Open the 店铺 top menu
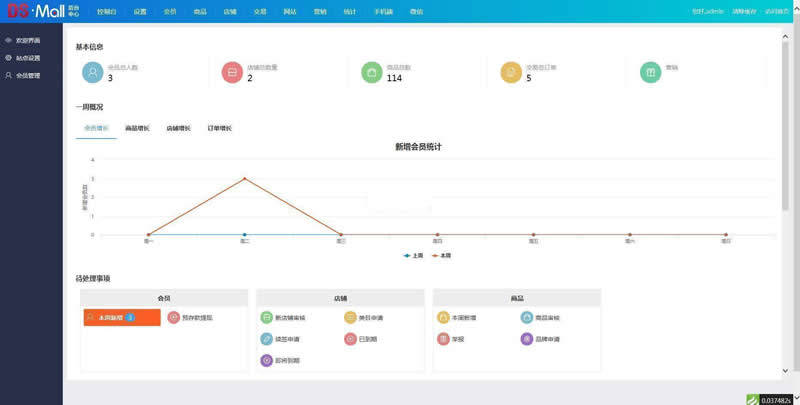The width and height of the screenshot is (800, 405). pos(230,11)
